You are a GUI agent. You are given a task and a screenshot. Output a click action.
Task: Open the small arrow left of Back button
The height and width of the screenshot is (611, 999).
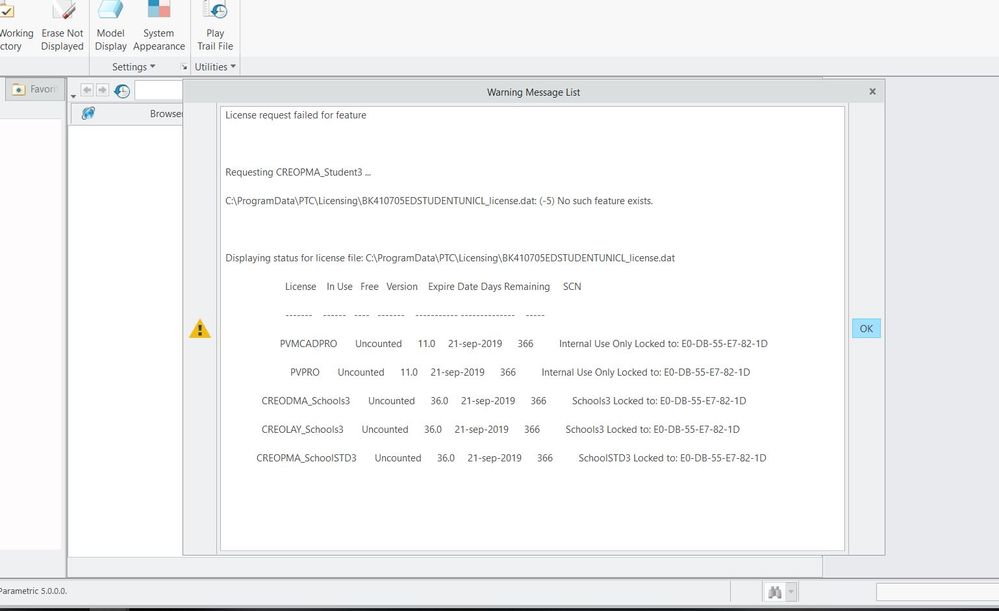tap(73, 96)
